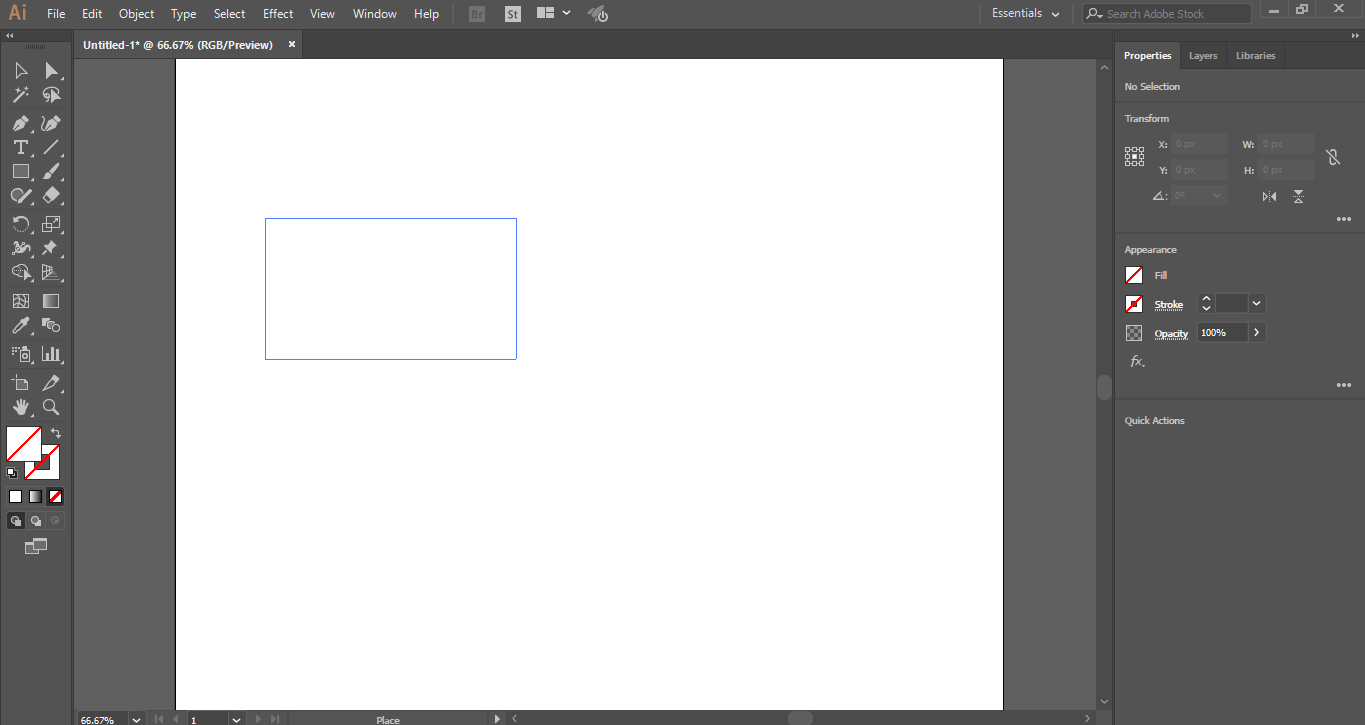Click the Flip Horizontal button in Transform

pos(1267,196)
